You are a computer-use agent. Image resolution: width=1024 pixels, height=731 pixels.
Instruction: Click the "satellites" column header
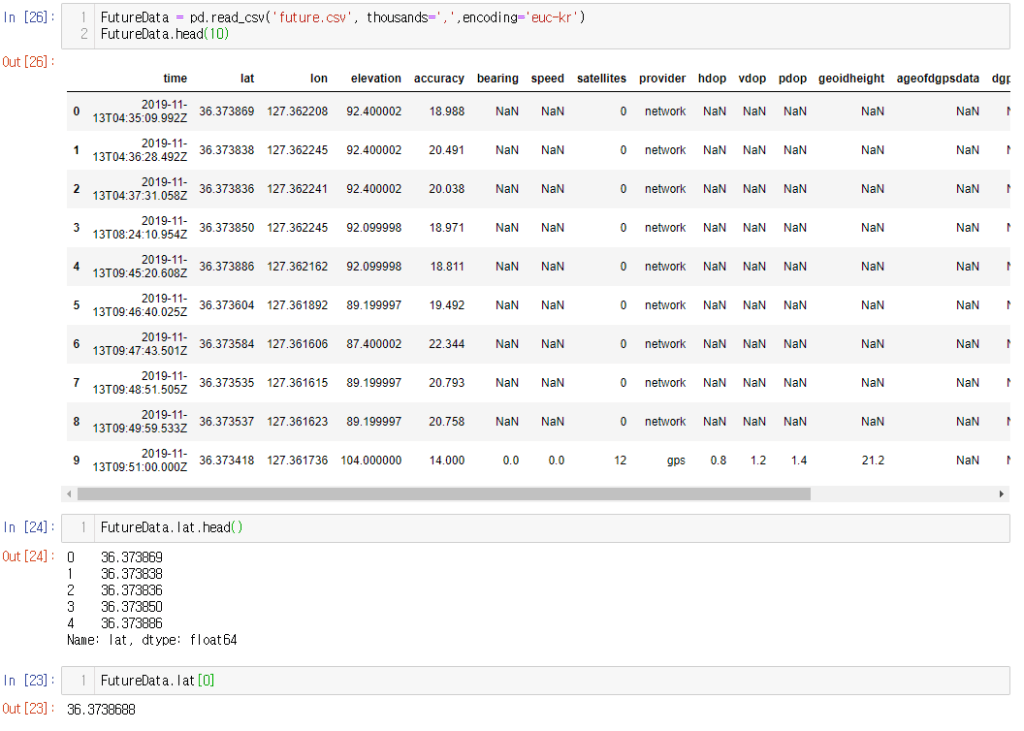[601, 78]
